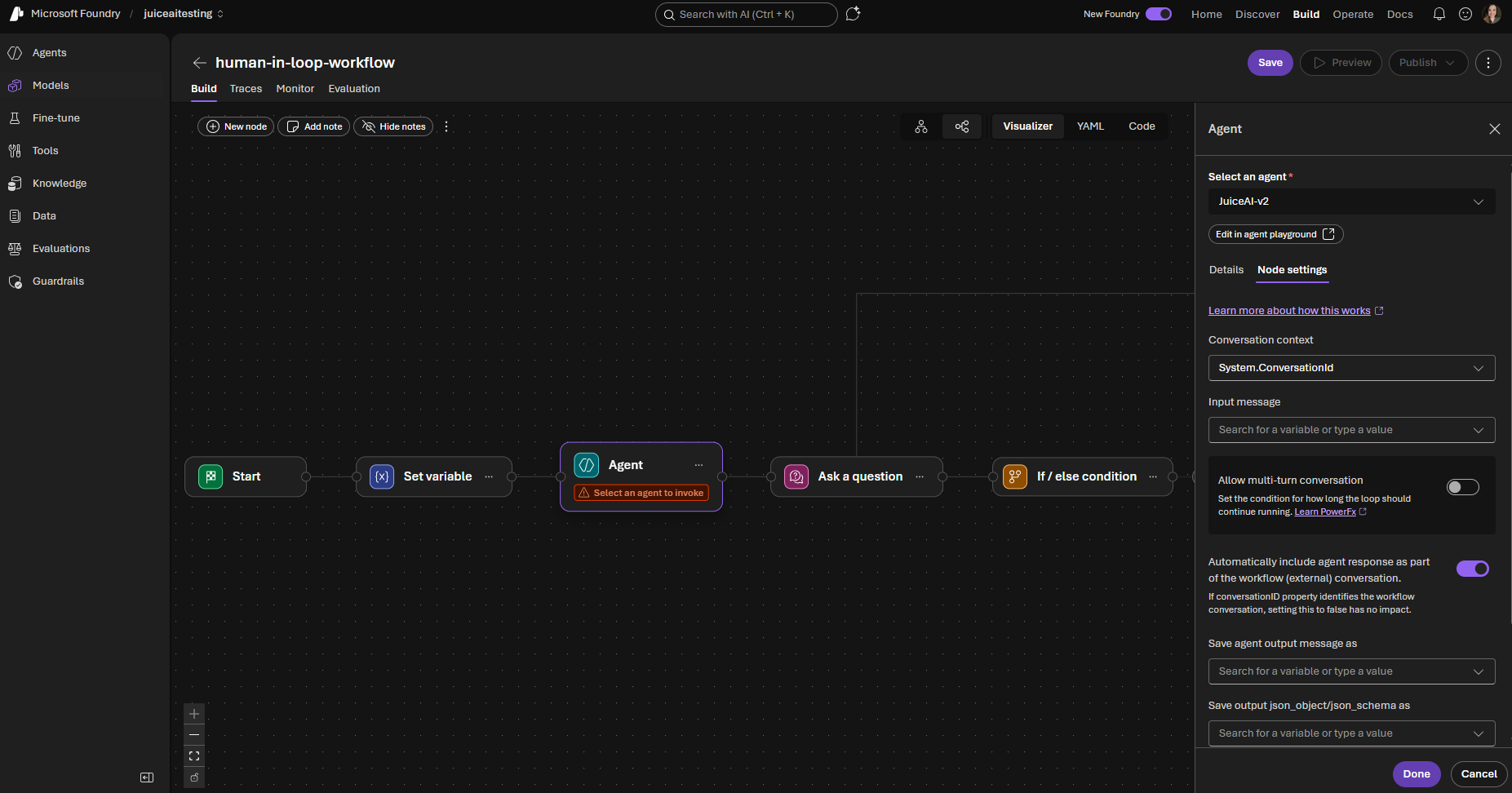
Task: Open the juiceaitesting project switcher
Action: [x=184, y=14]
